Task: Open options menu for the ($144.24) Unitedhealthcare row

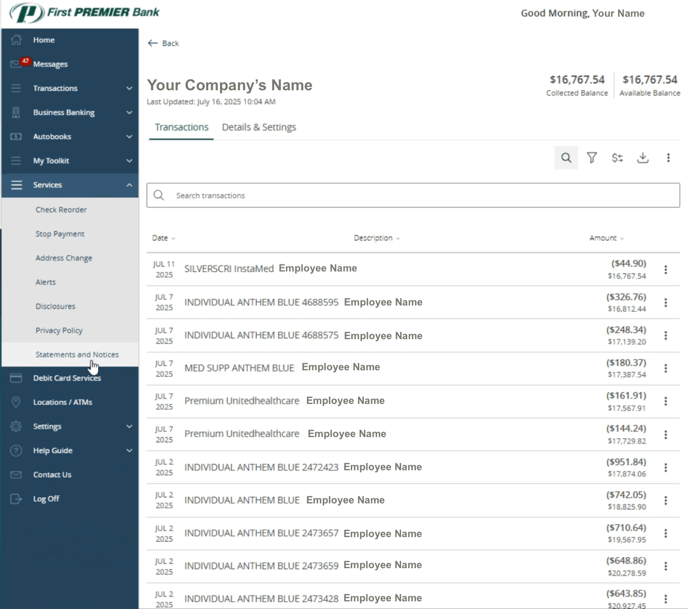Action: click(x=666, y=434)
